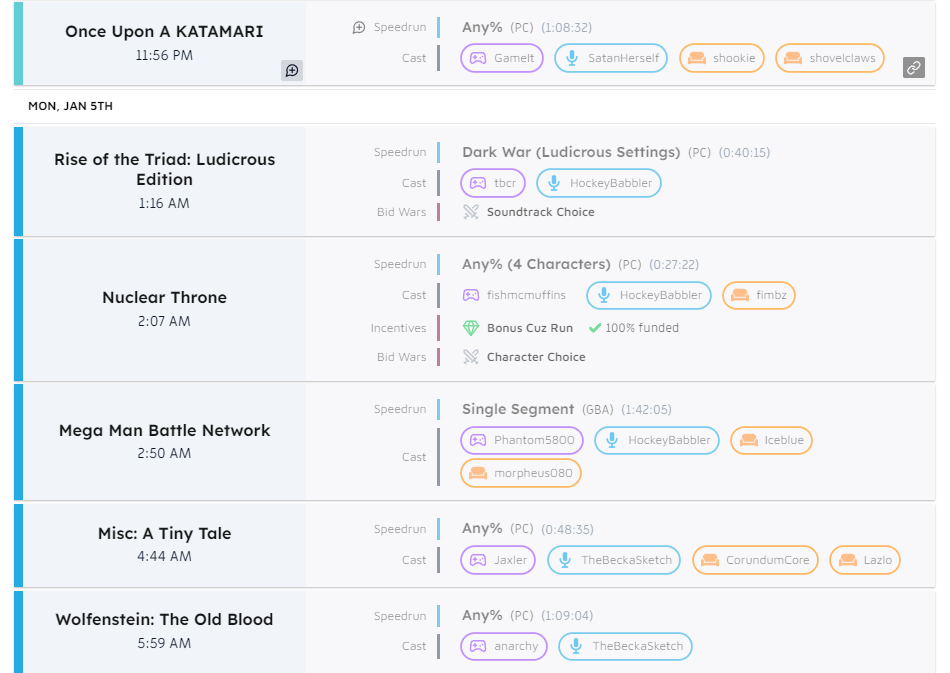Click the green checkmark next to 100% funded

(595, 328)
